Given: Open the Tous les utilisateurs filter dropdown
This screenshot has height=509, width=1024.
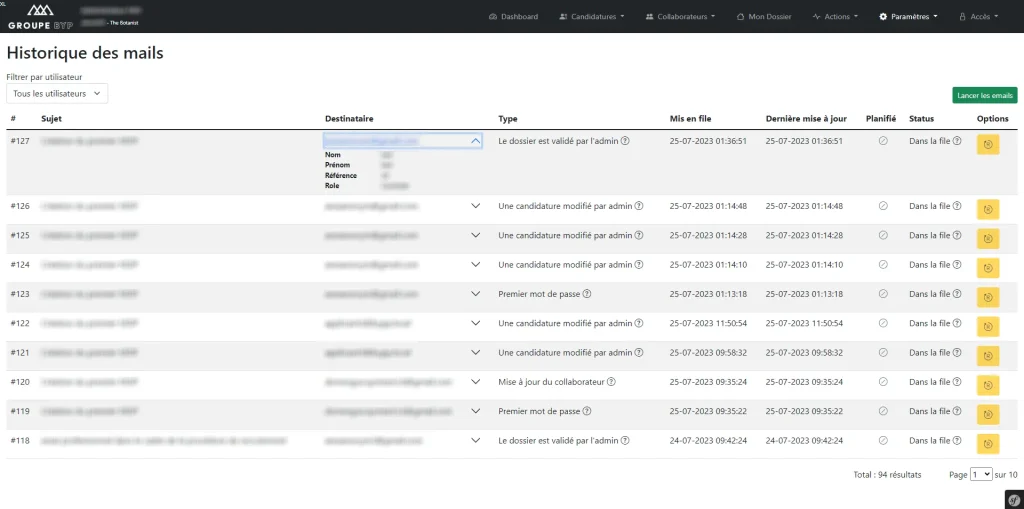Looking at the screenshot, I should click(57, 93).
